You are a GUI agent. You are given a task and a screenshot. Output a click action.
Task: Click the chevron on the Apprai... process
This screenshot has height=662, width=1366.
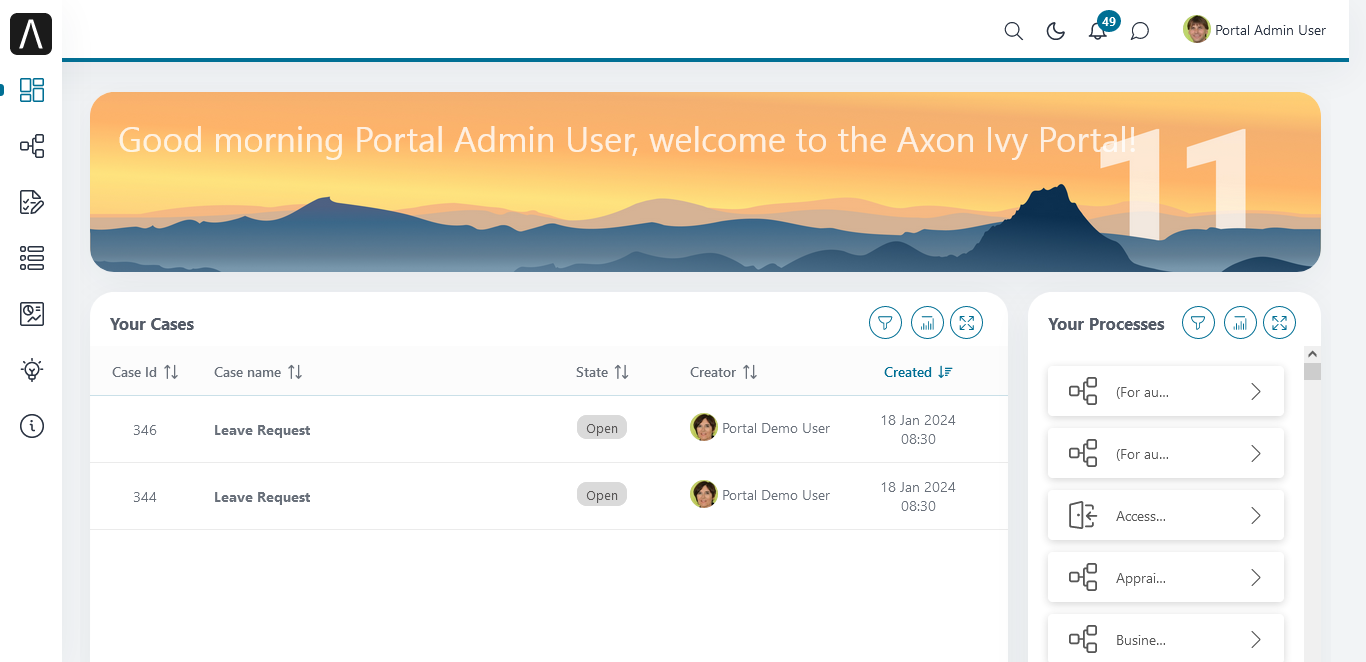pos(1256,578)
